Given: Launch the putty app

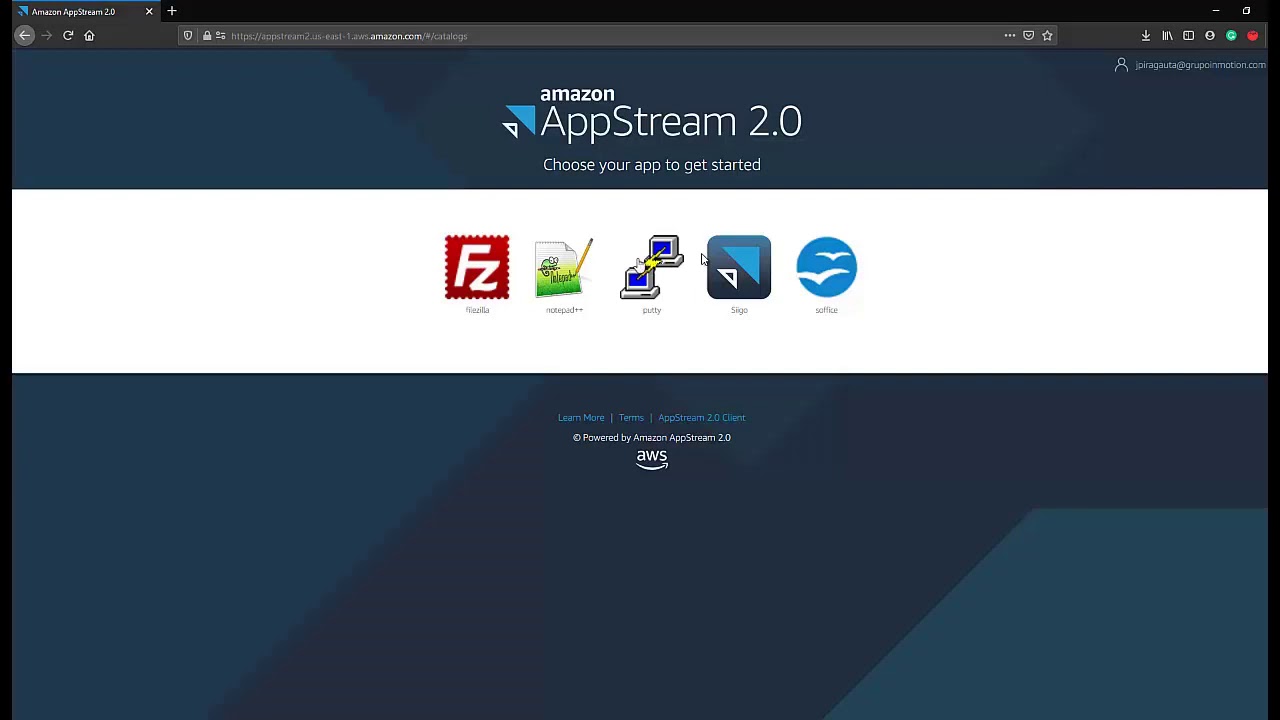Looking at the screenshot, I should 652,268.
